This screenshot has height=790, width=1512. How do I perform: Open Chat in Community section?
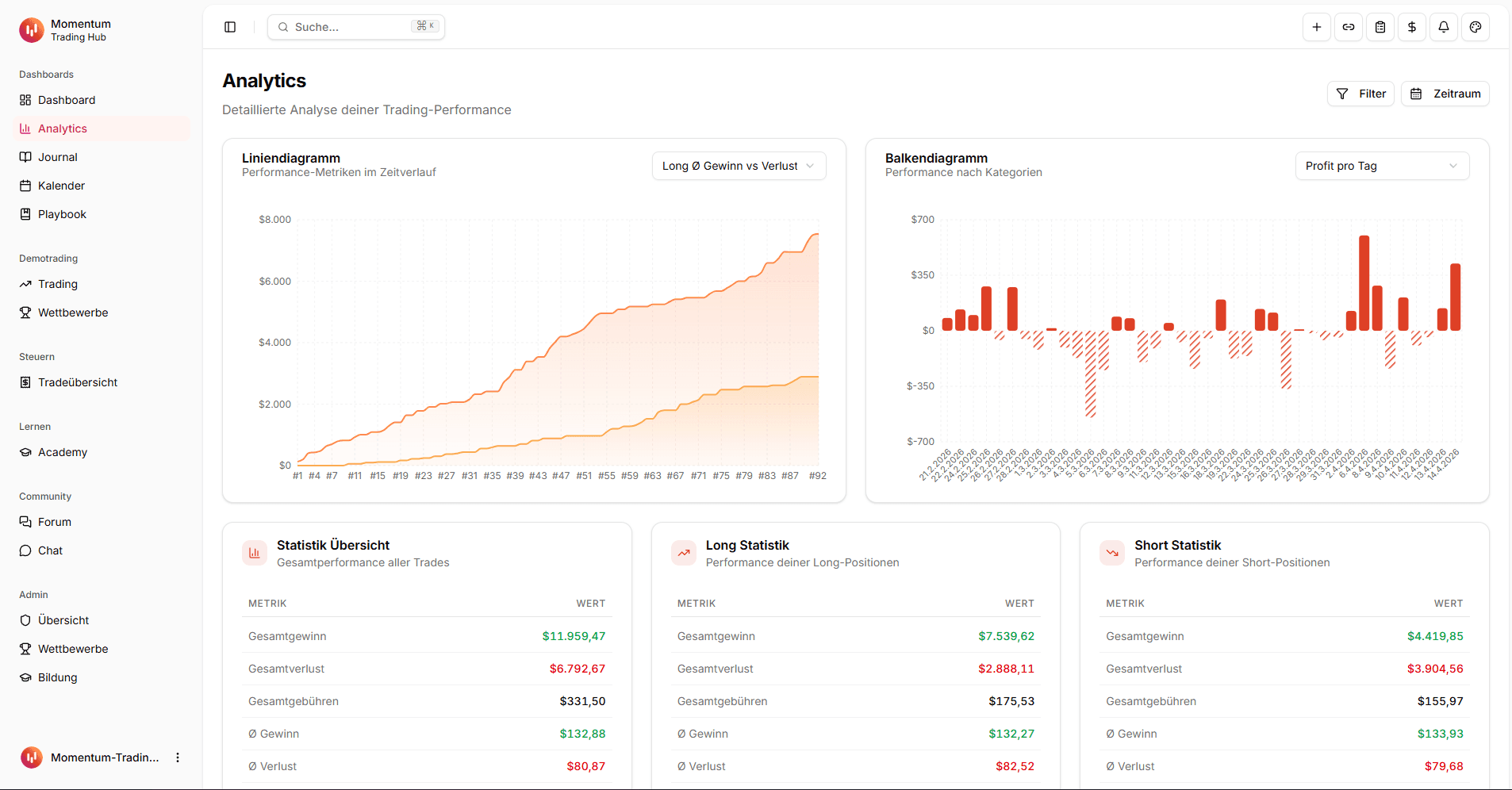coord(102,550)
